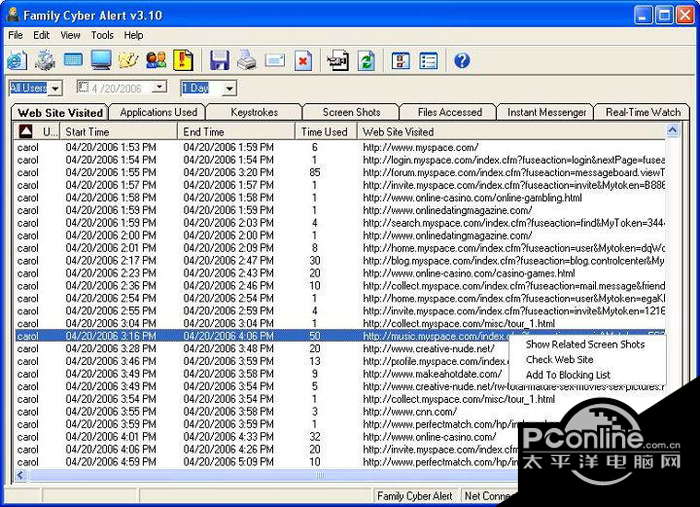Image resolution: width=700 pixels, height=507 pixels.
Task: Click the green refresh arrows icon
Action: (x=366, y=61)
